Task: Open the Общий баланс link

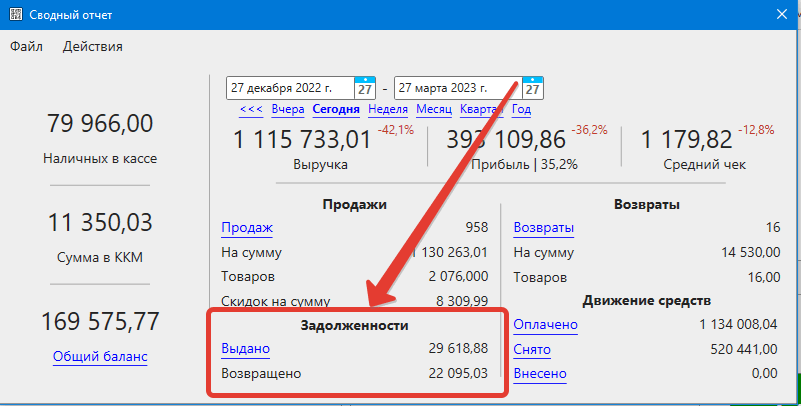Action: (99, 357)
